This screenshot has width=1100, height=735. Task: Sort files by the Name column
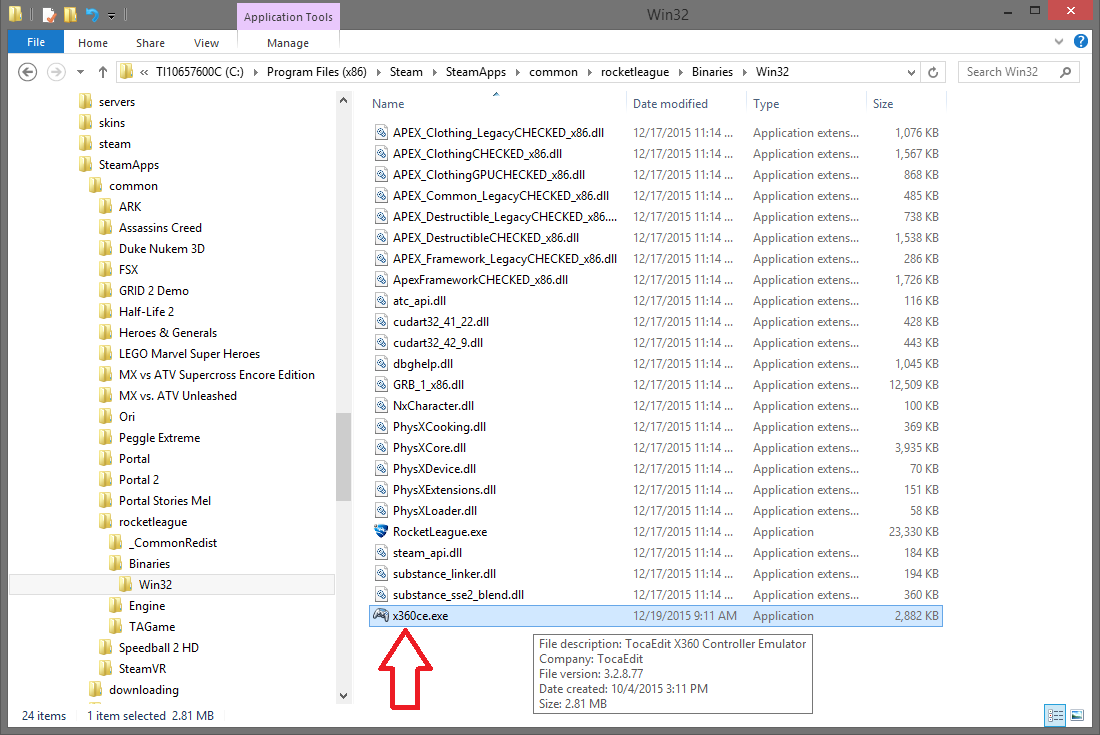click(388, 104)
